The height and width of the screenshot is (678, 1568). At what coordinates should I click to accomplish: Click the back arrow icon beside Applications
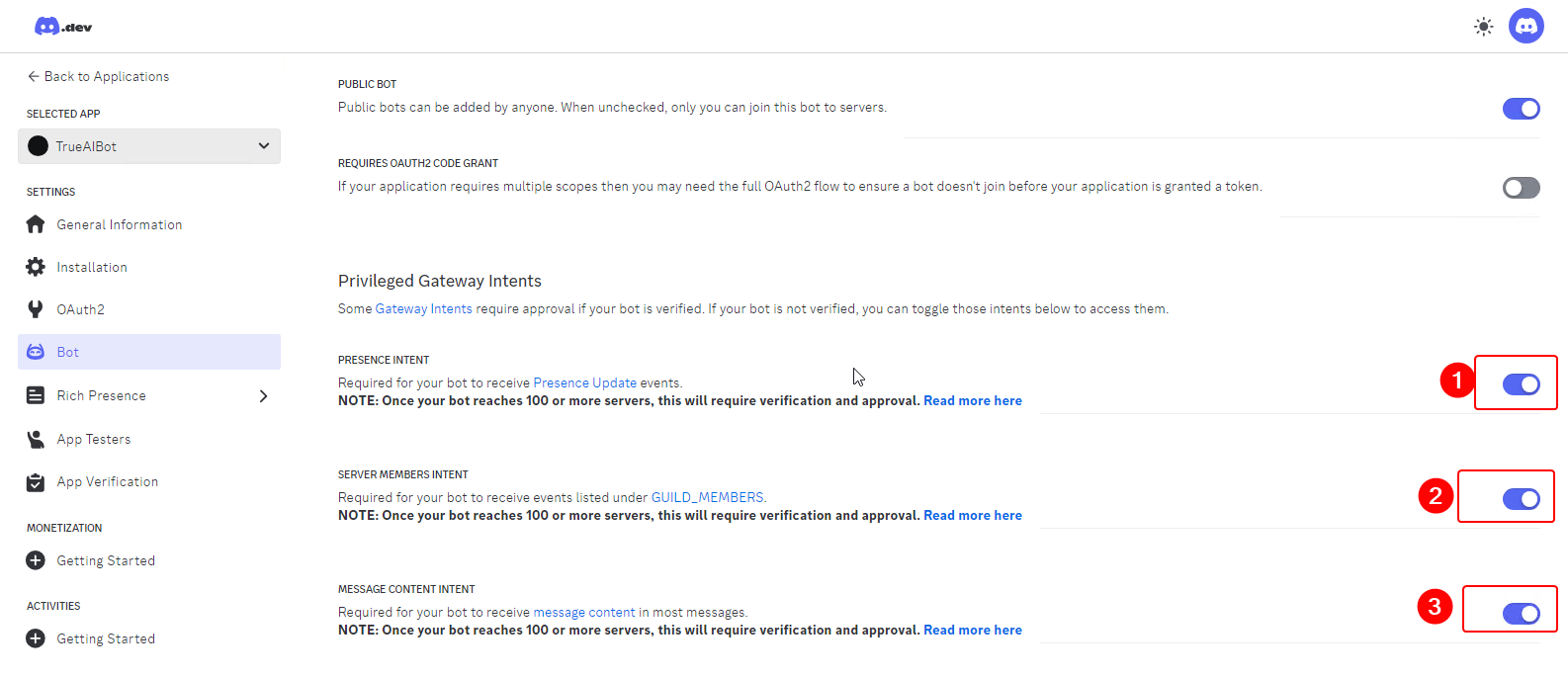pos(34,76)
